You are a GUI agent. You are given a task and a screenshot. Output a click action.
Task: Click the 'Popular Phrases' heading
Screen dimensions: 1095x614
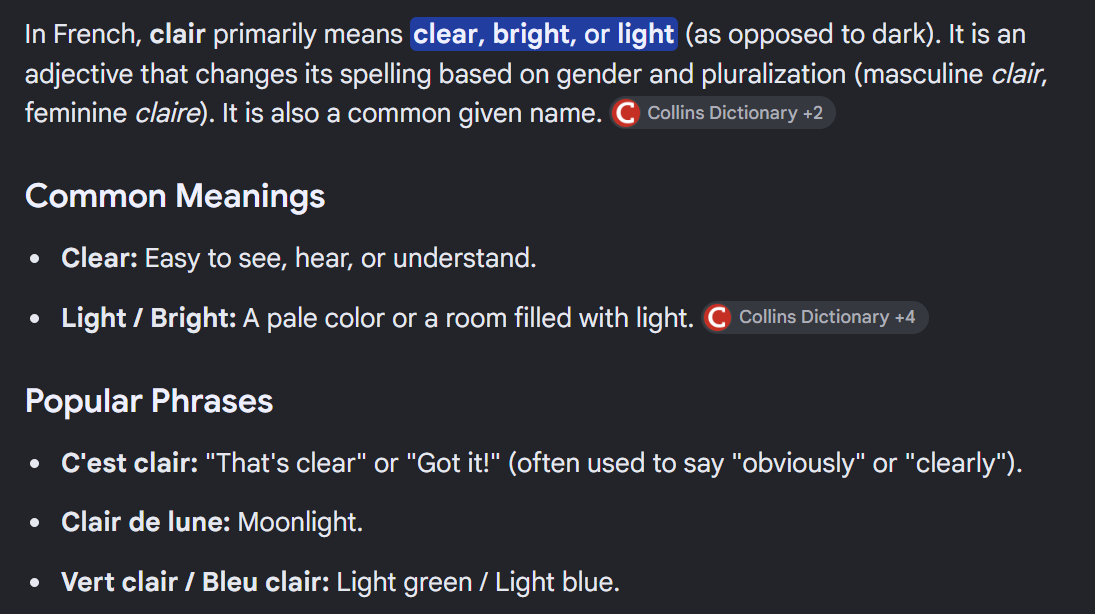[x=149, y=401]
